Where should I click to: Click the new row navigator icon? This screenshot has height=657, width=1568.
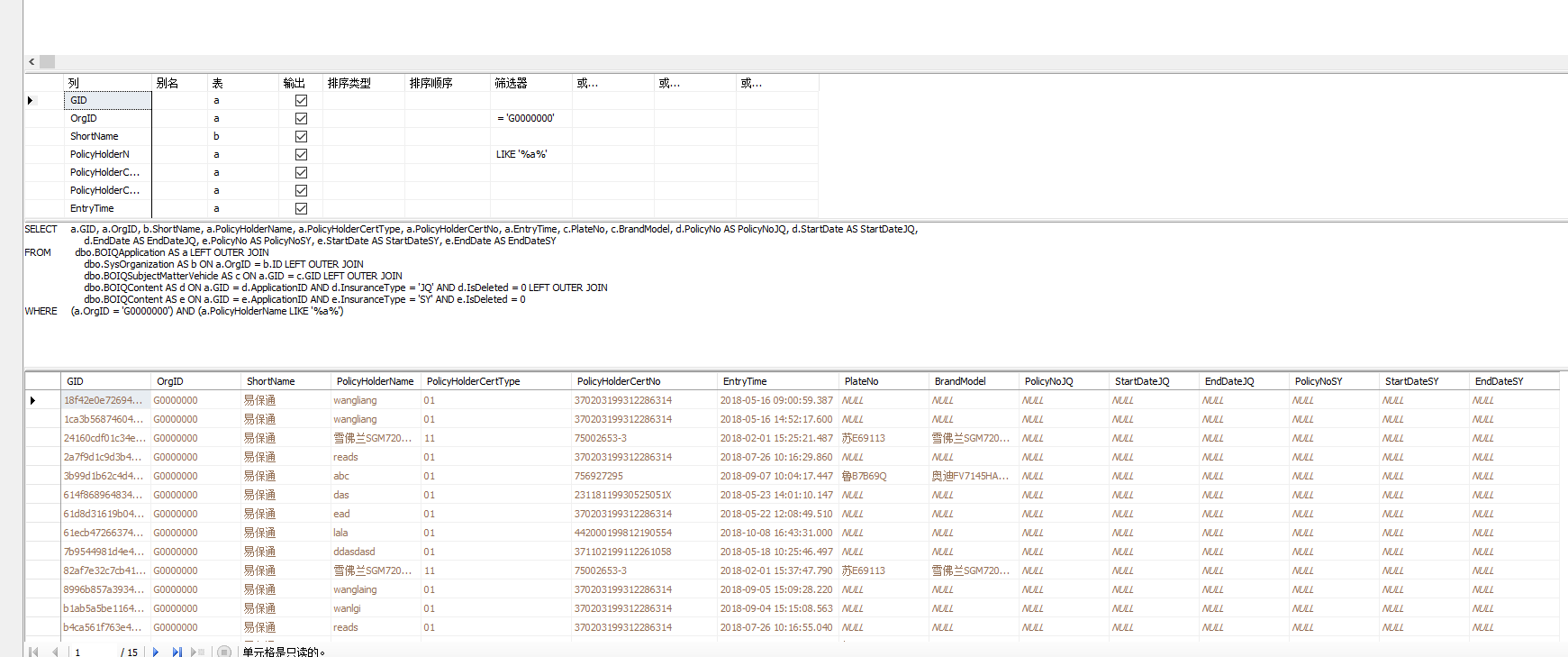[x=198, y=652]
